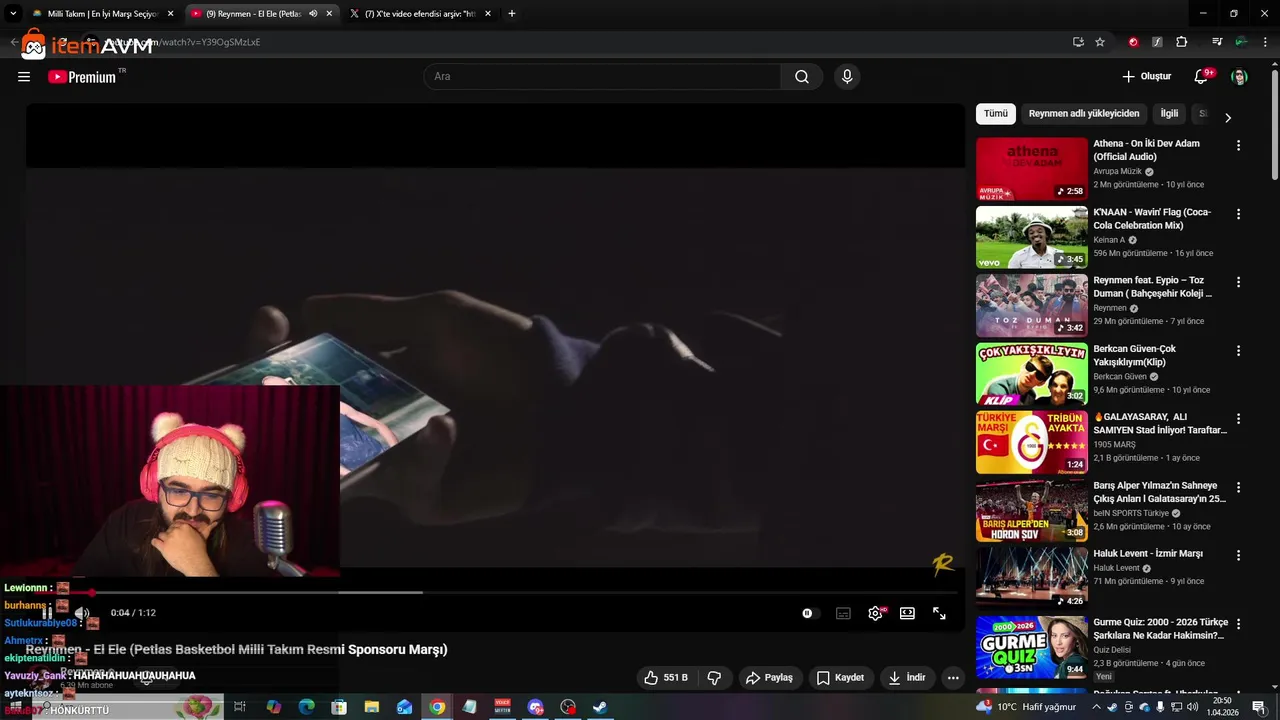The width and height of the screenshot is (1280, 720).
Task: Select the Tümü filter chip
Action: 996,114
